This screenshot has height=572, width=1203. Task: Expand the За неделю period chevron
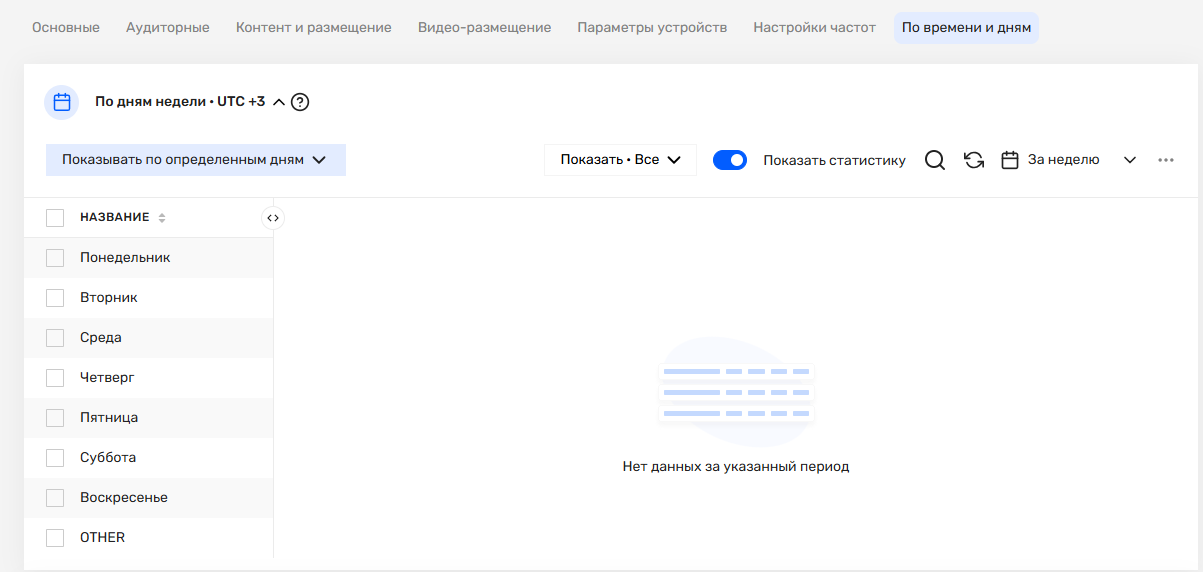pyautogui.click(x=1130, y=160)
